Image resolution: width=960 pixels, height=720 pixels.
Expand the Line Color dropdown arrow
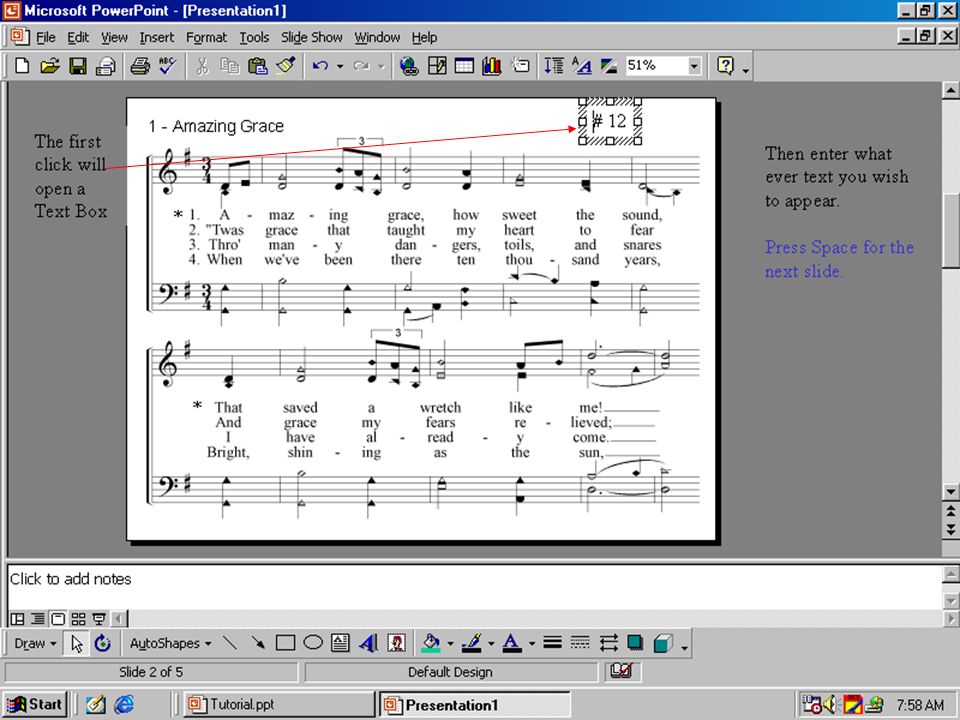[x=491, y=643]
